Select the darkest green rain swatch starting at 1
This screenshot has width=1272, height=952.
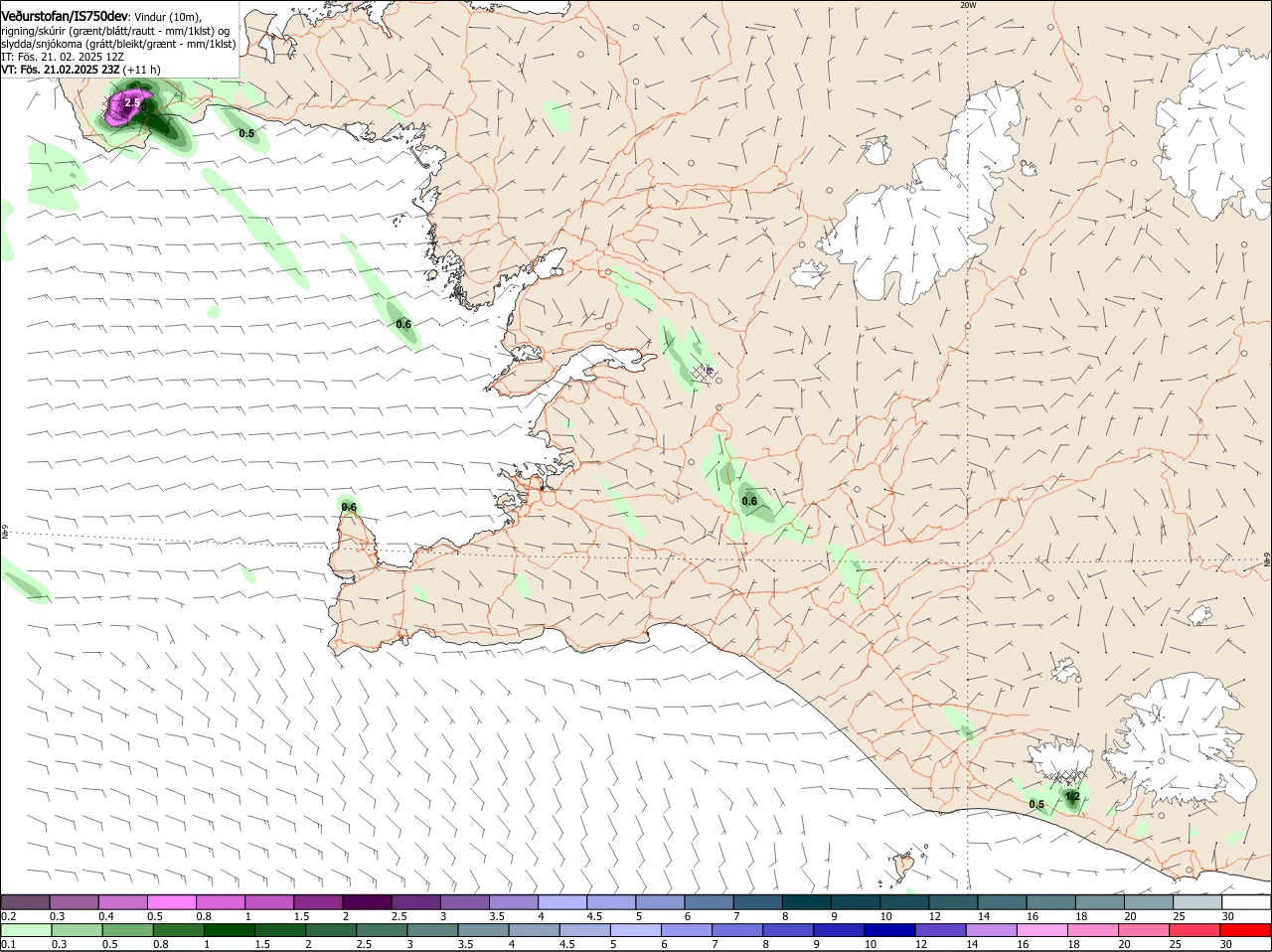point(229,930)
